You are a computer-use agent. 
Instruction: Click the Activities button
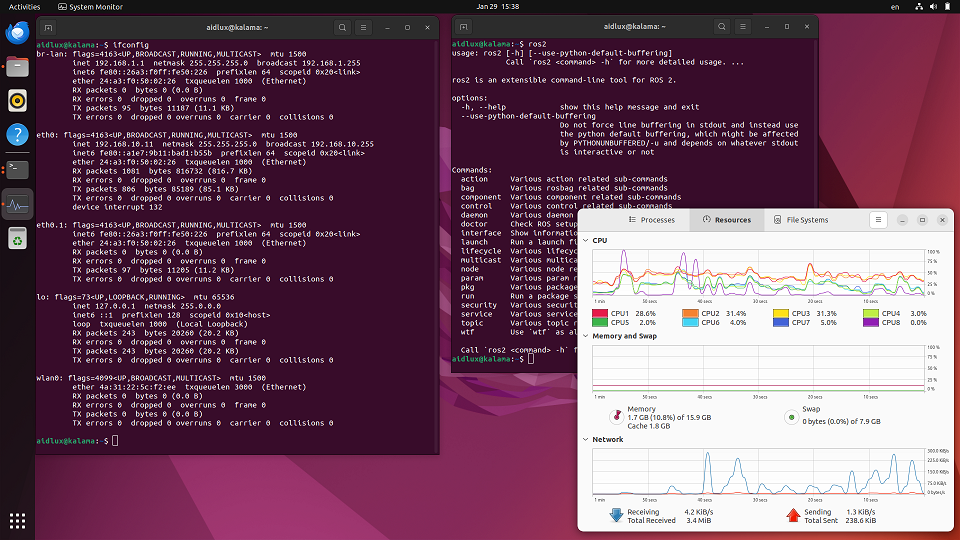[25, 7]
